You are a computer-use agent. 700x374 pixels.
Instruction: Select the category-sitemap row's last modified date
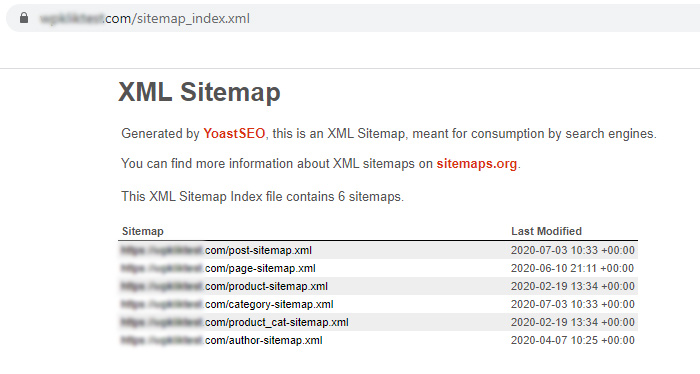573,304
